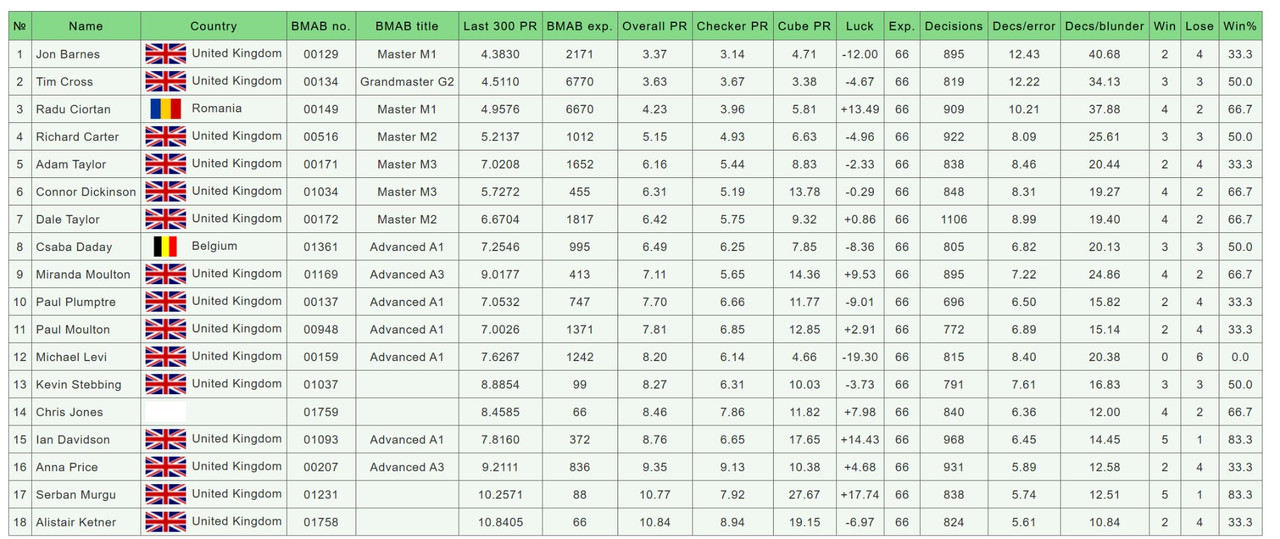Click the UK flag in Dale Taylor row
The width and height of the screenshot is (1280, 539).
(166, 219)
